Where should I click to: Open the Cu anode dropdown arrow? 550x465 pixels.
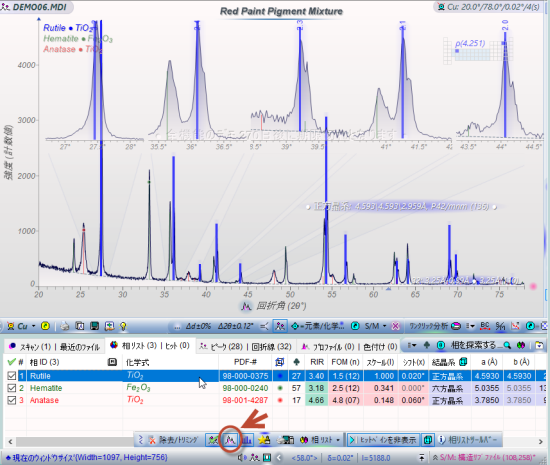(x=33, y=326)
